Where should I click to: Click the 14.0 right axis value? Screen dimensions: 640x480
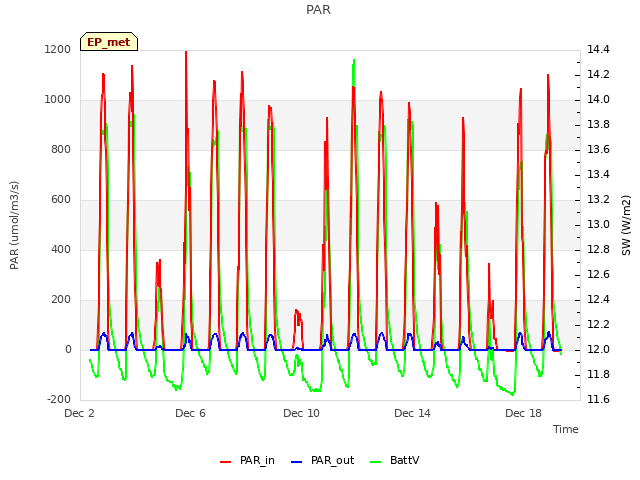[598, 100]
